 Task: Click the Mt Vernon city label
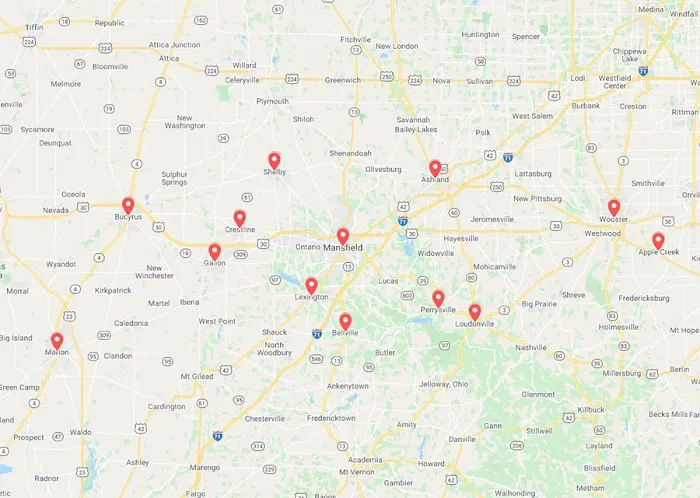[357, 472]
